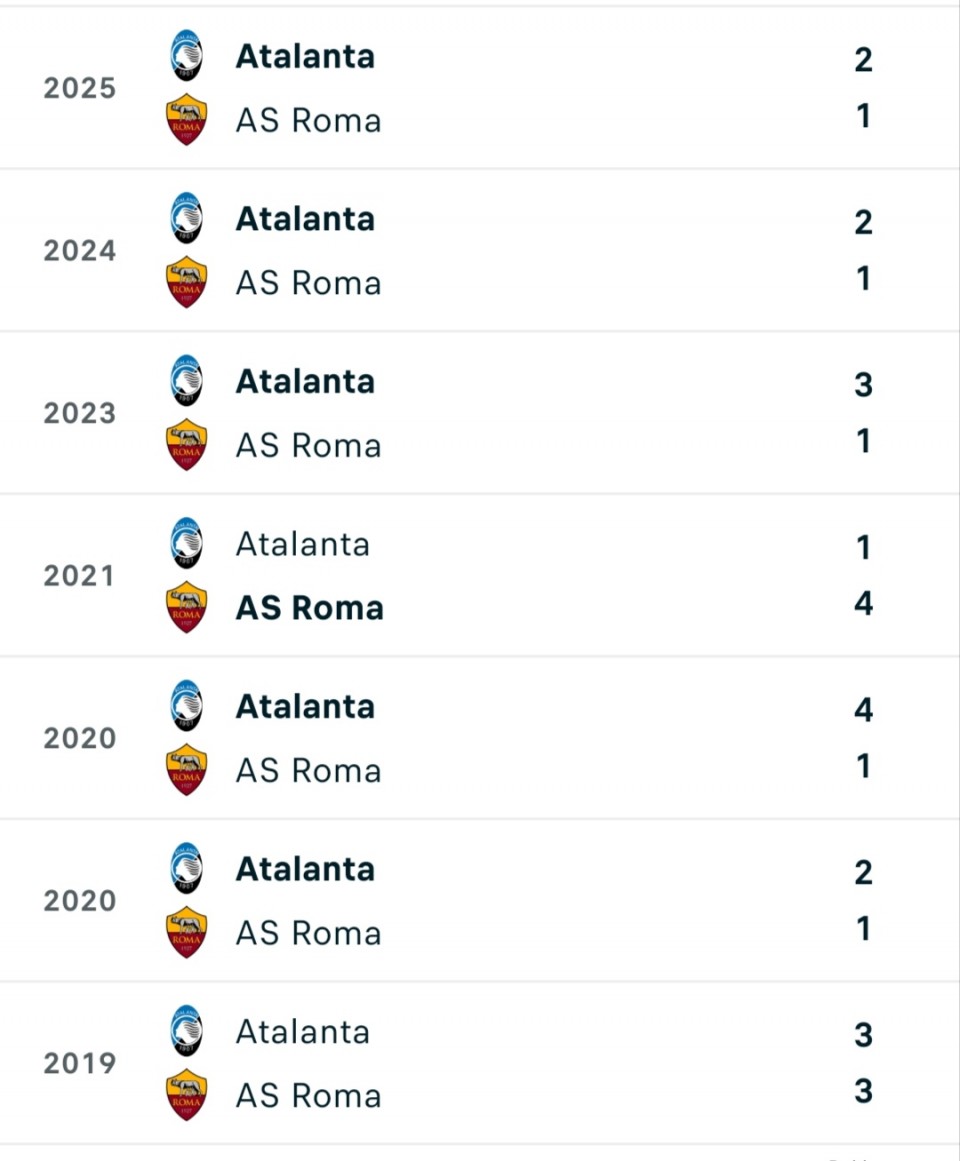Click the AS Roma crest in the 2025 match

pos(186,119)
